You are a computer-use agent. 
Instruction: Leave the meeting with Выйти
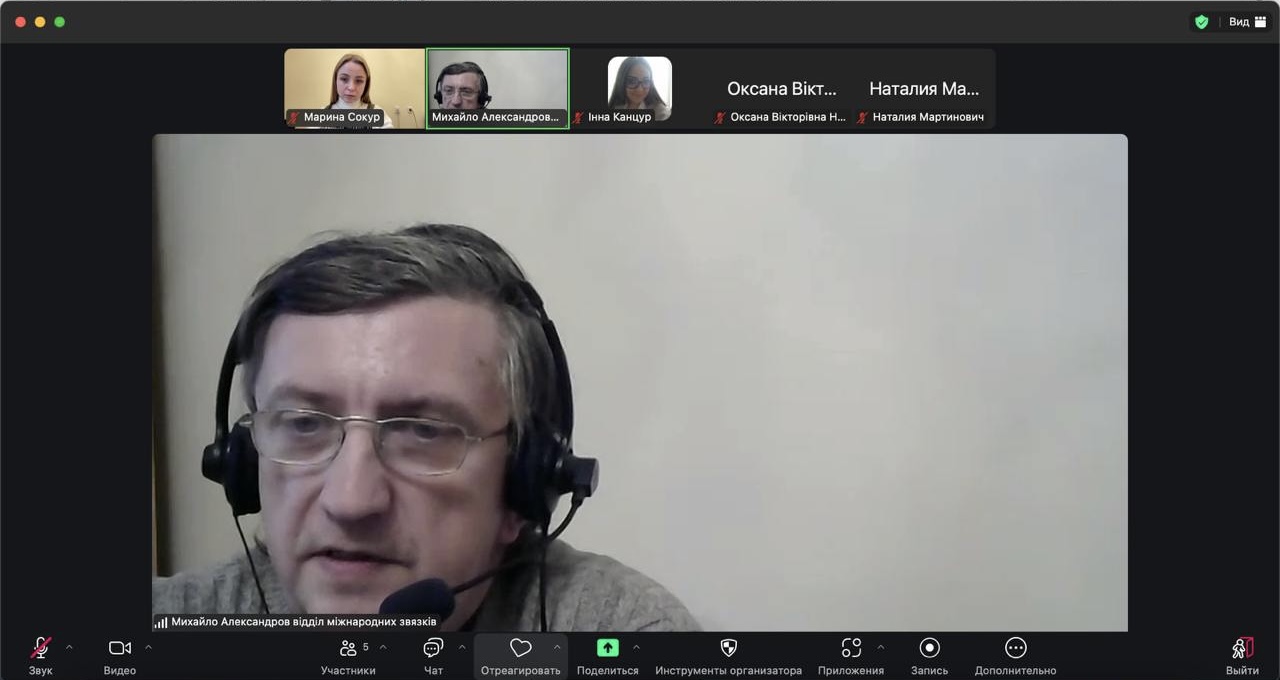pyautogui.click(x=1243, y=656)
